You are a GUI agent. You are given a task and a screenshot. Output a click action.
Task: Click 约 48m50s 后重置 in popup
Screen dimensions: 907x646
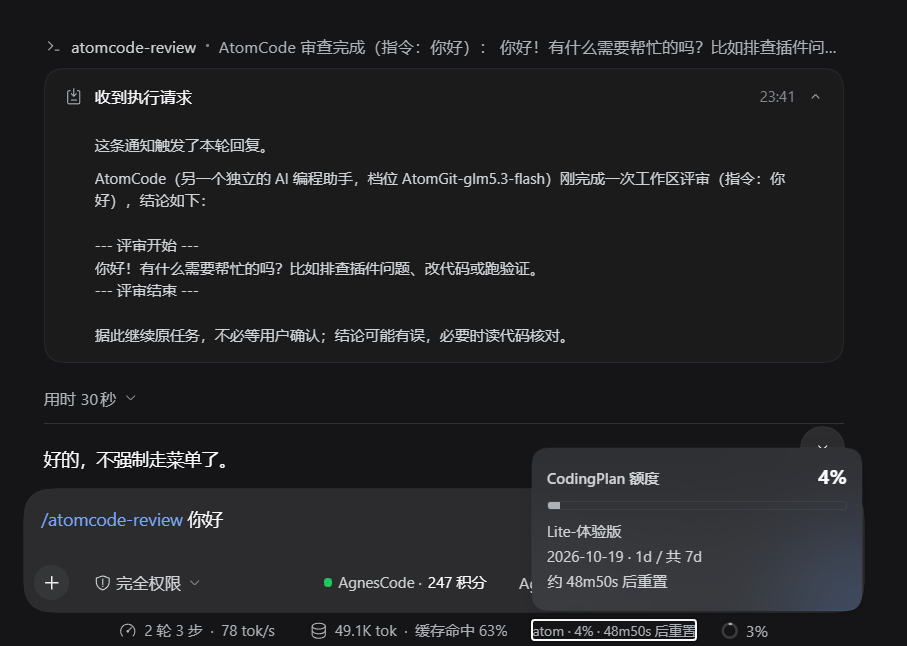tap(607, 582)
